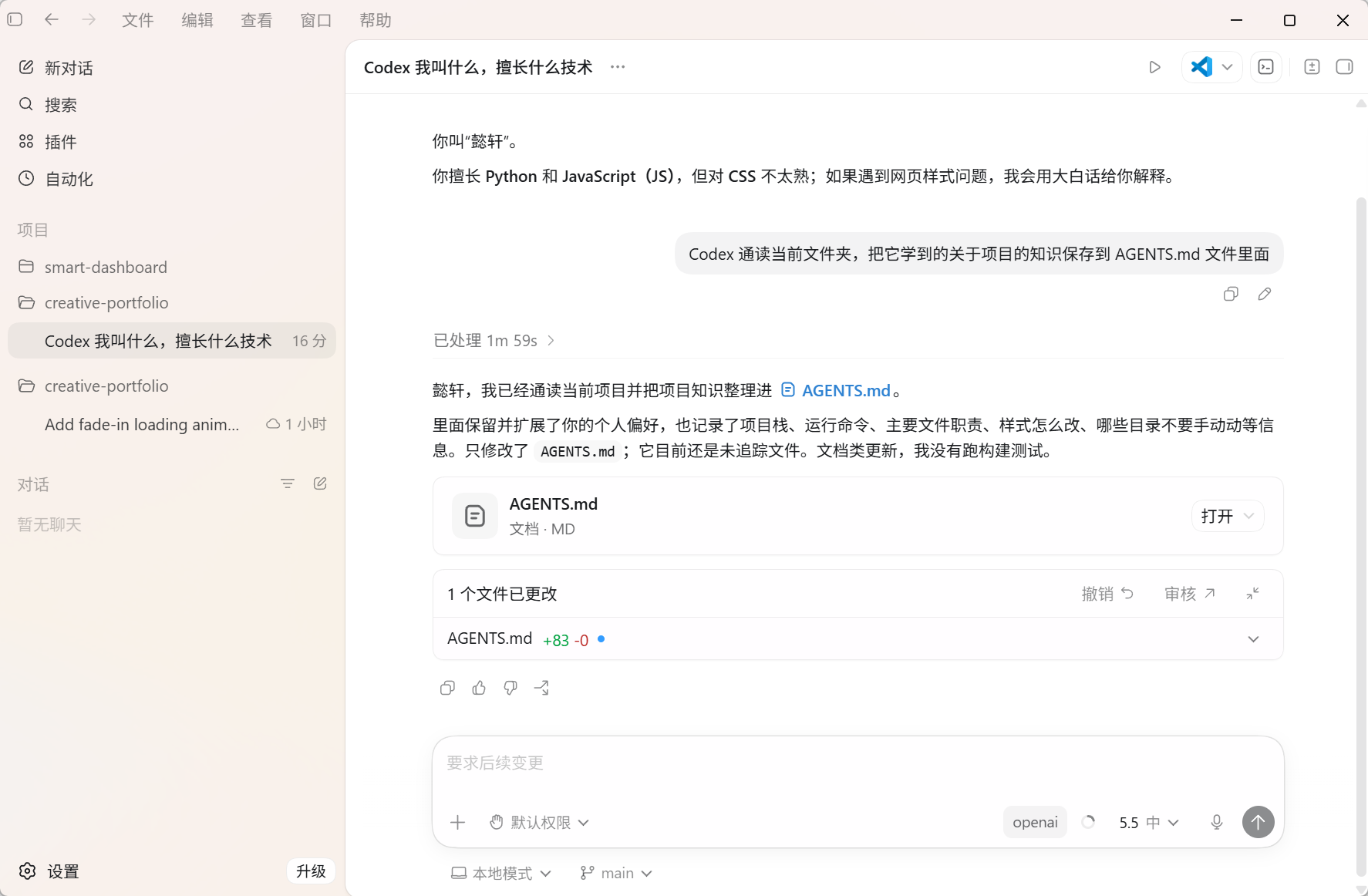The width and height of the screenshot is (1368, 896).
Task: Open the 审核 review of changes
Action: (x=1190, y=594)
